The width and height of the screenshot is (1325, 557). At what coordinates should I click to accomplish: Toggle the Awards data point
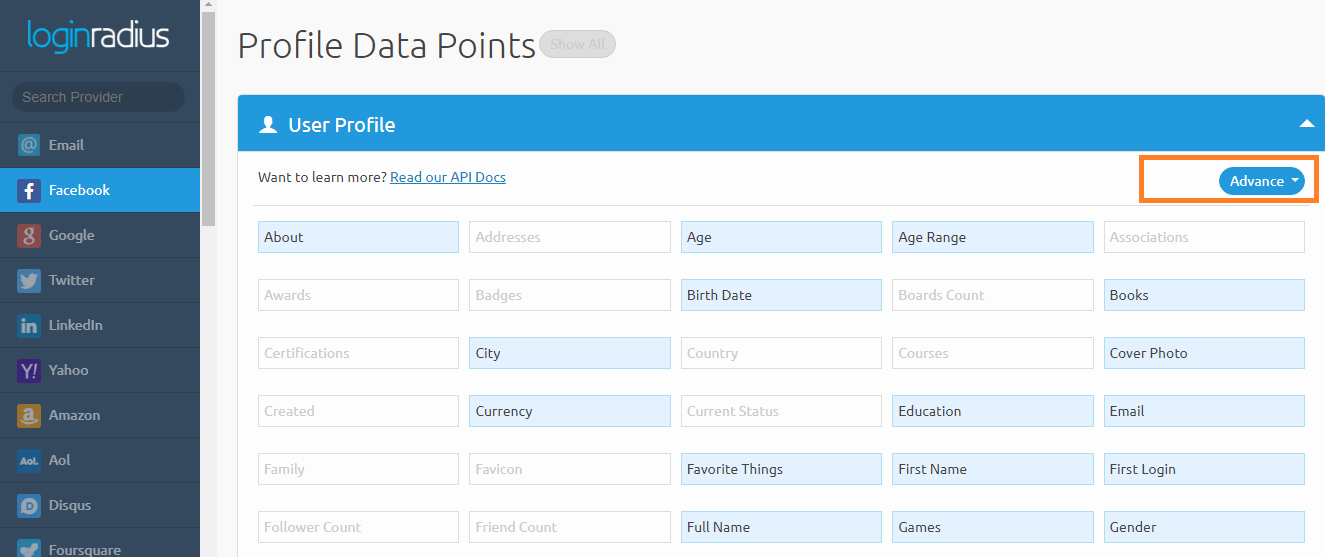pos(358,295)
